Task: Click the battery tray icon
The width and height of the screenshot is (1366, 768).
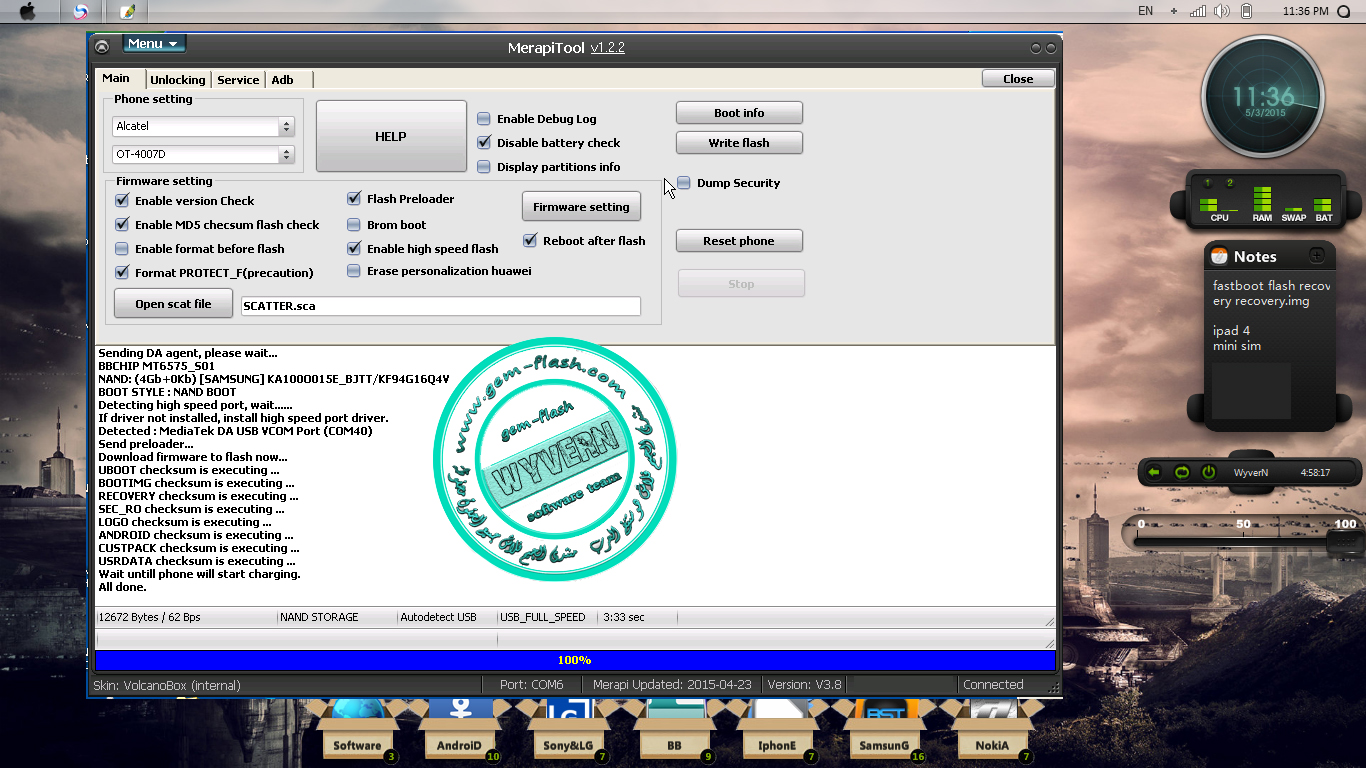Action: click(1246, 11)
